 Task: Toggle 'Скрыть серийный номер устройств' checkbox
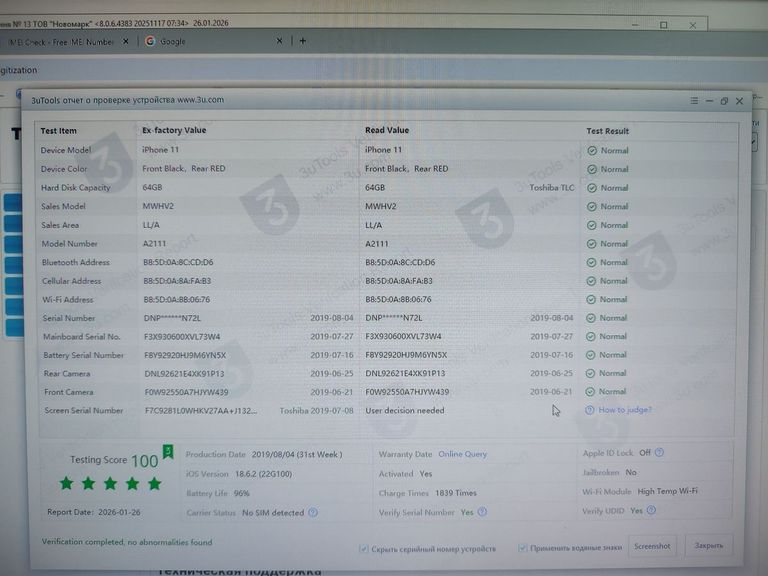363,548
